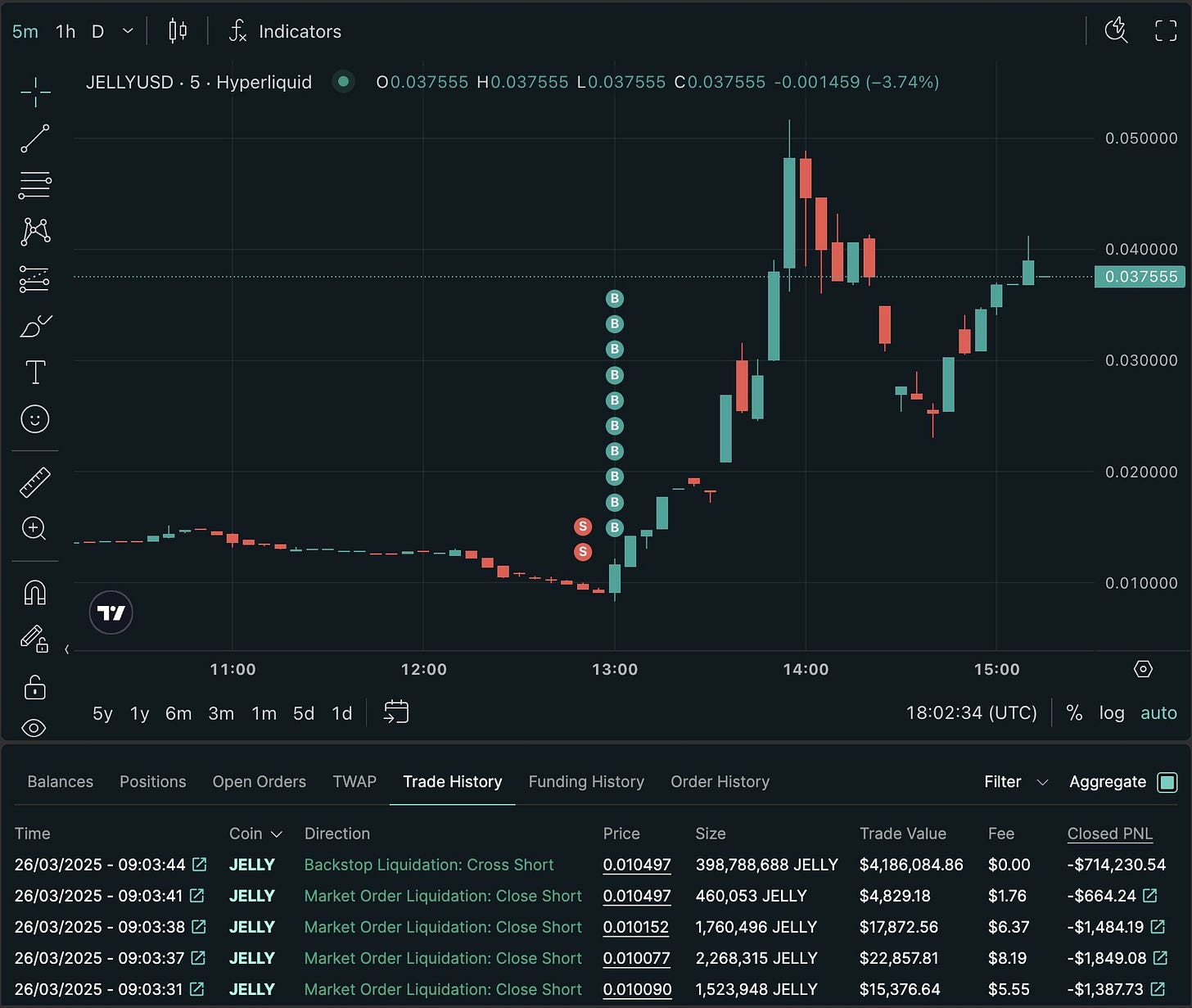
Task: Share PNL of -$664.24 trade
Action: [x=1150, y=895]
